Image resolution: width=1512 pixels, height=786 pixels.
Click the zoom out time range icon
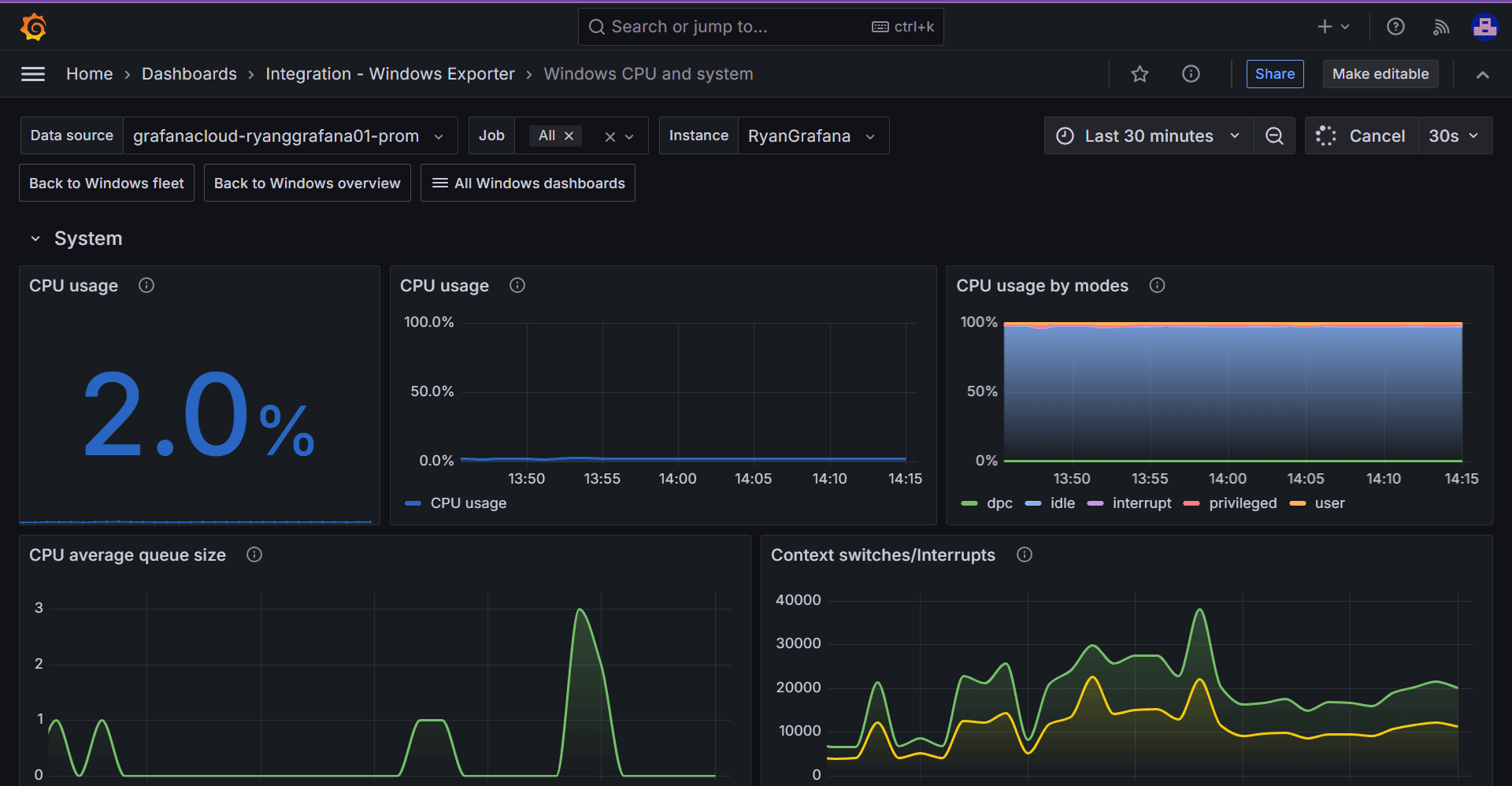[x=1274, y=135]
